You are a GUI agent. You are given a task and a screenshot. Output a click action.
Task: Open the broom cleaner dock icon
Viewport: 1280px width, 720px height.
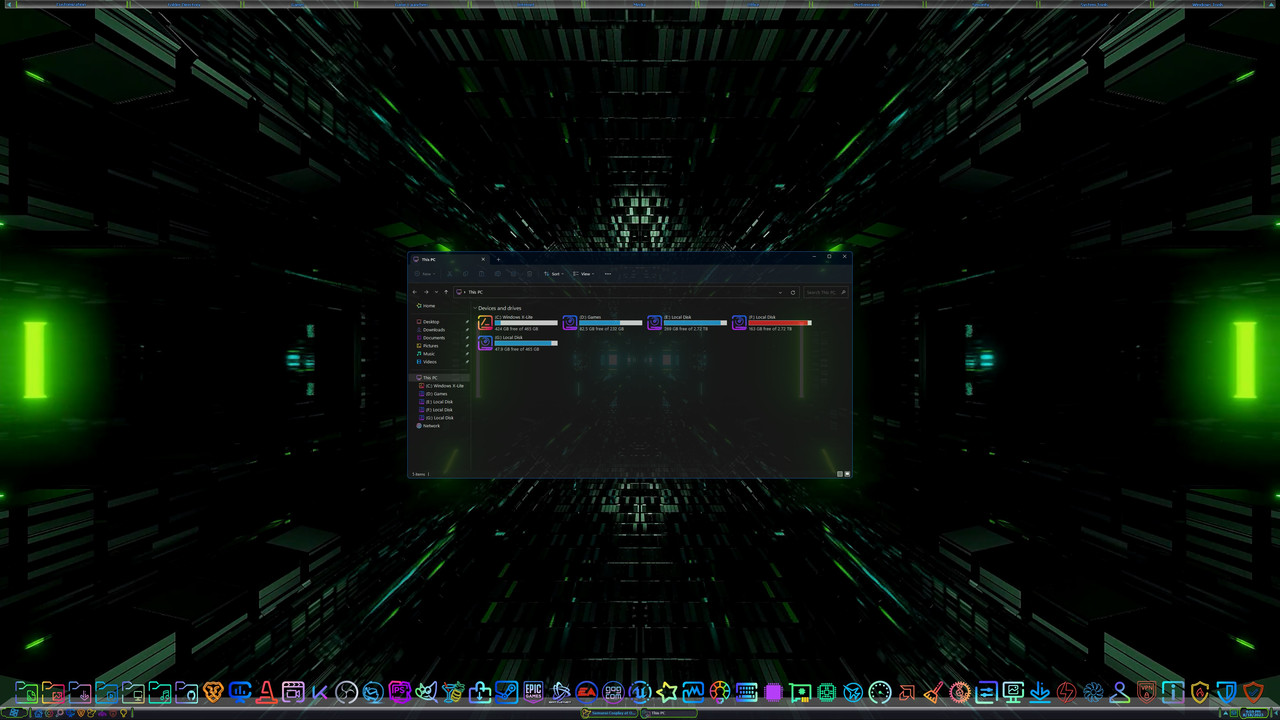933,691
